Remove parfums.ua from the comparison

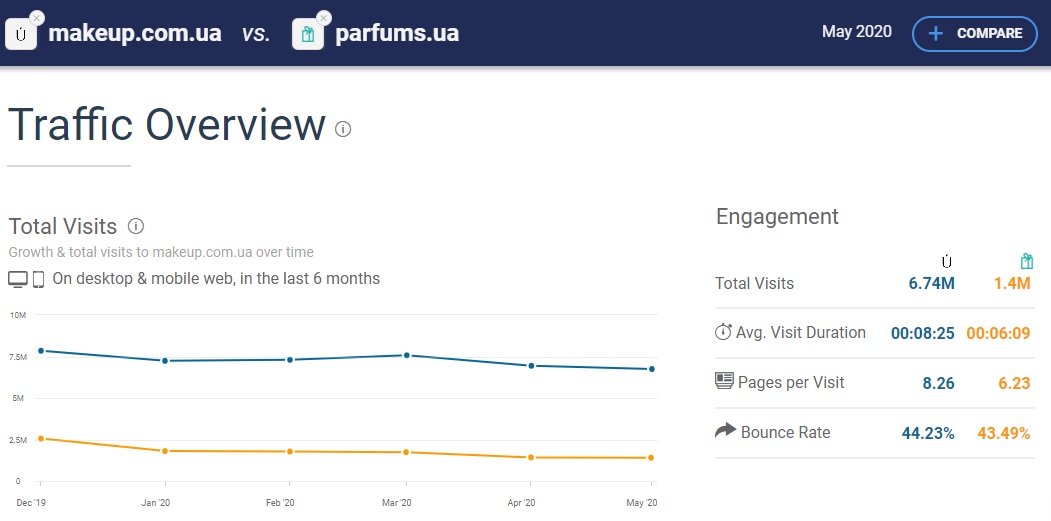click(x=323, y=18)
